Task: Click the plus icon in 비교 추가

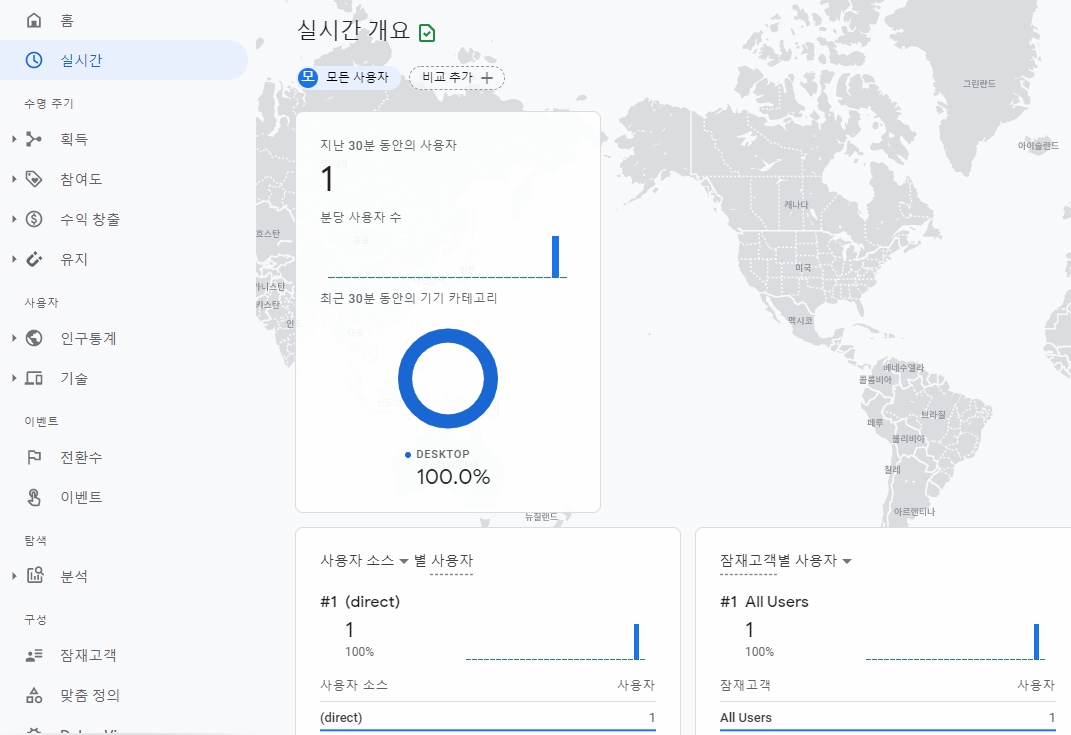Action: pyautogui.click(x=487, y=78)
